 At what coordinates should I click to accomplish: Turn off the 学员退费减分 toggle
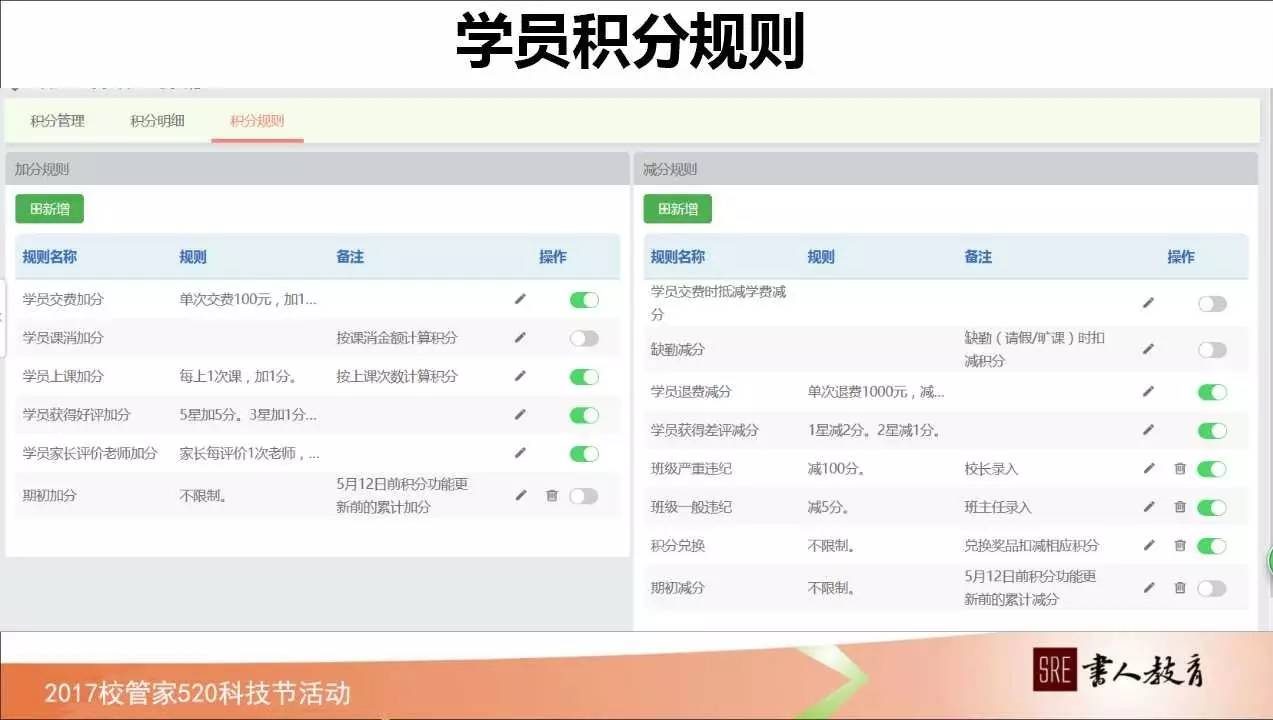[x=1211, y=391]
